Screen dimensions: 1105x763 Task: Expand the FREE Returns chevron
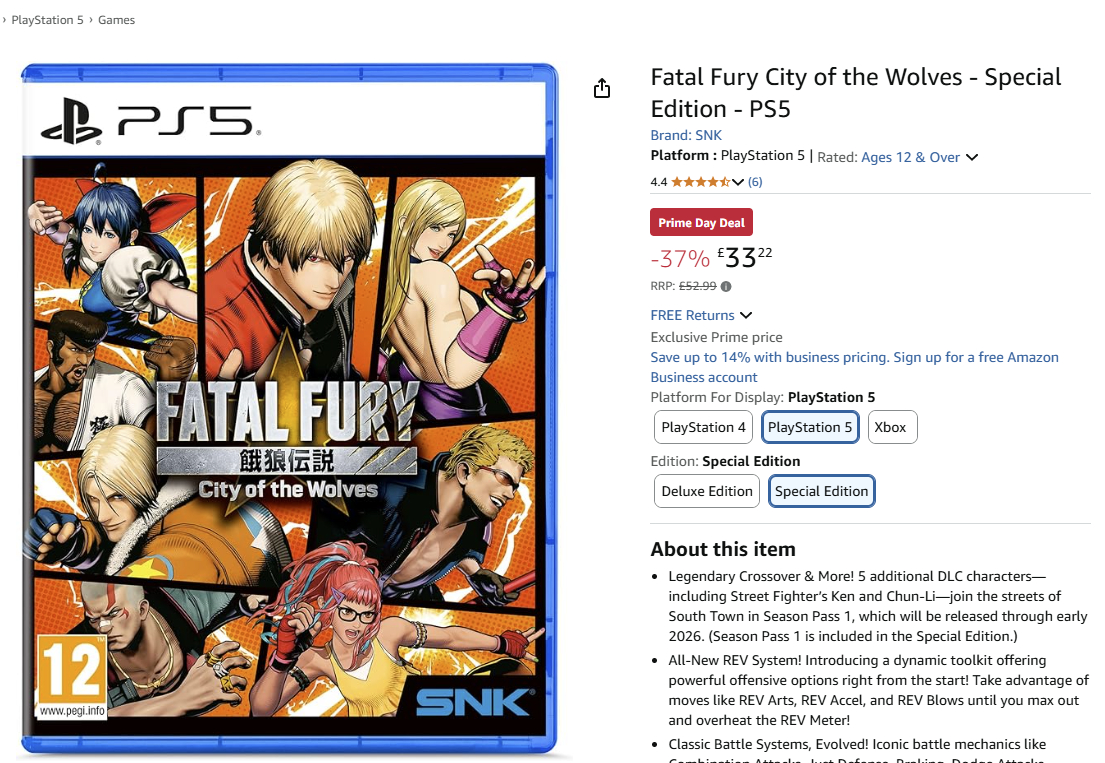[x=746, y=316]
